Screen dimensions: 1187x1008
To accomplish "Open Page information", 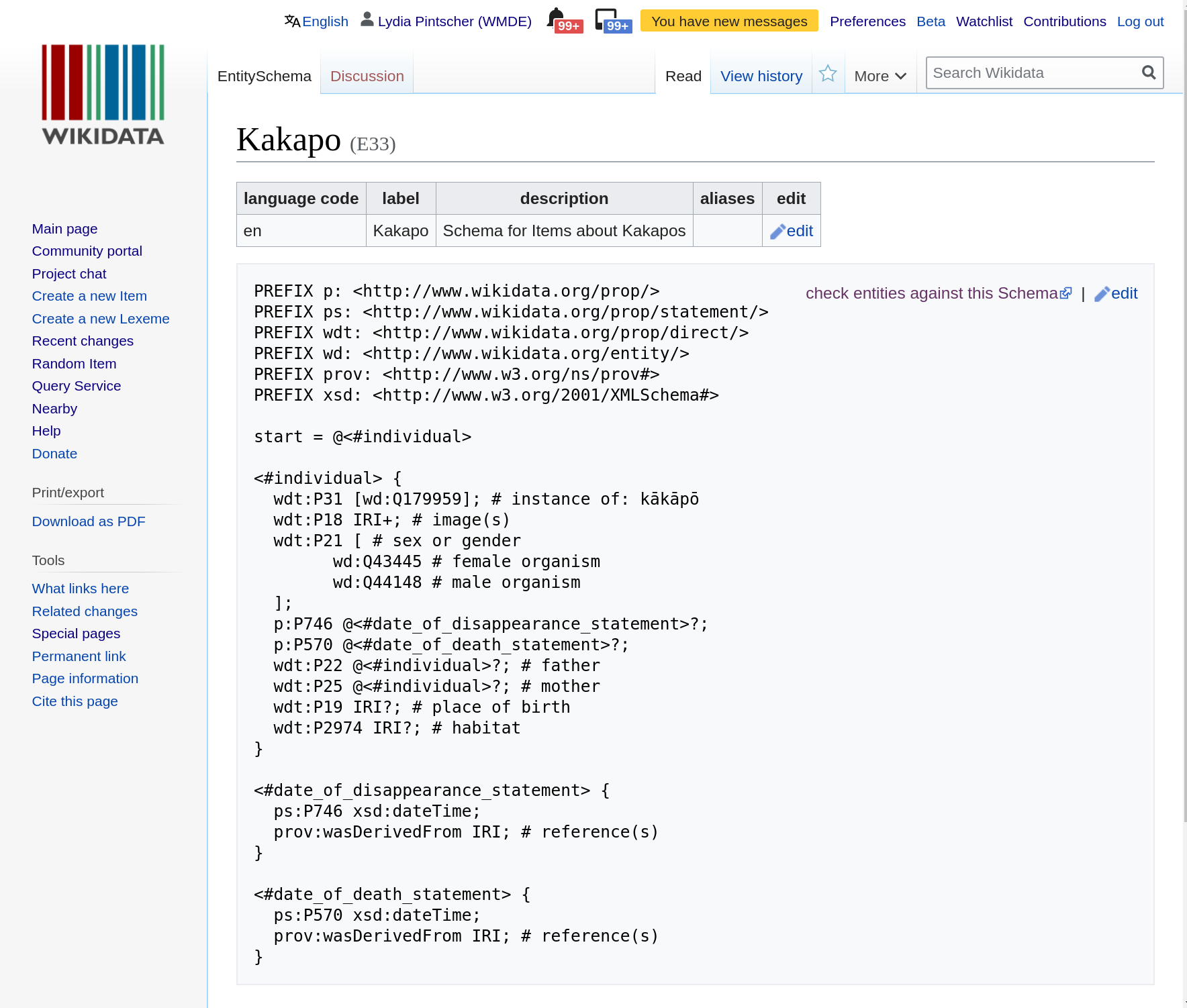I will [x=85, y=678].
